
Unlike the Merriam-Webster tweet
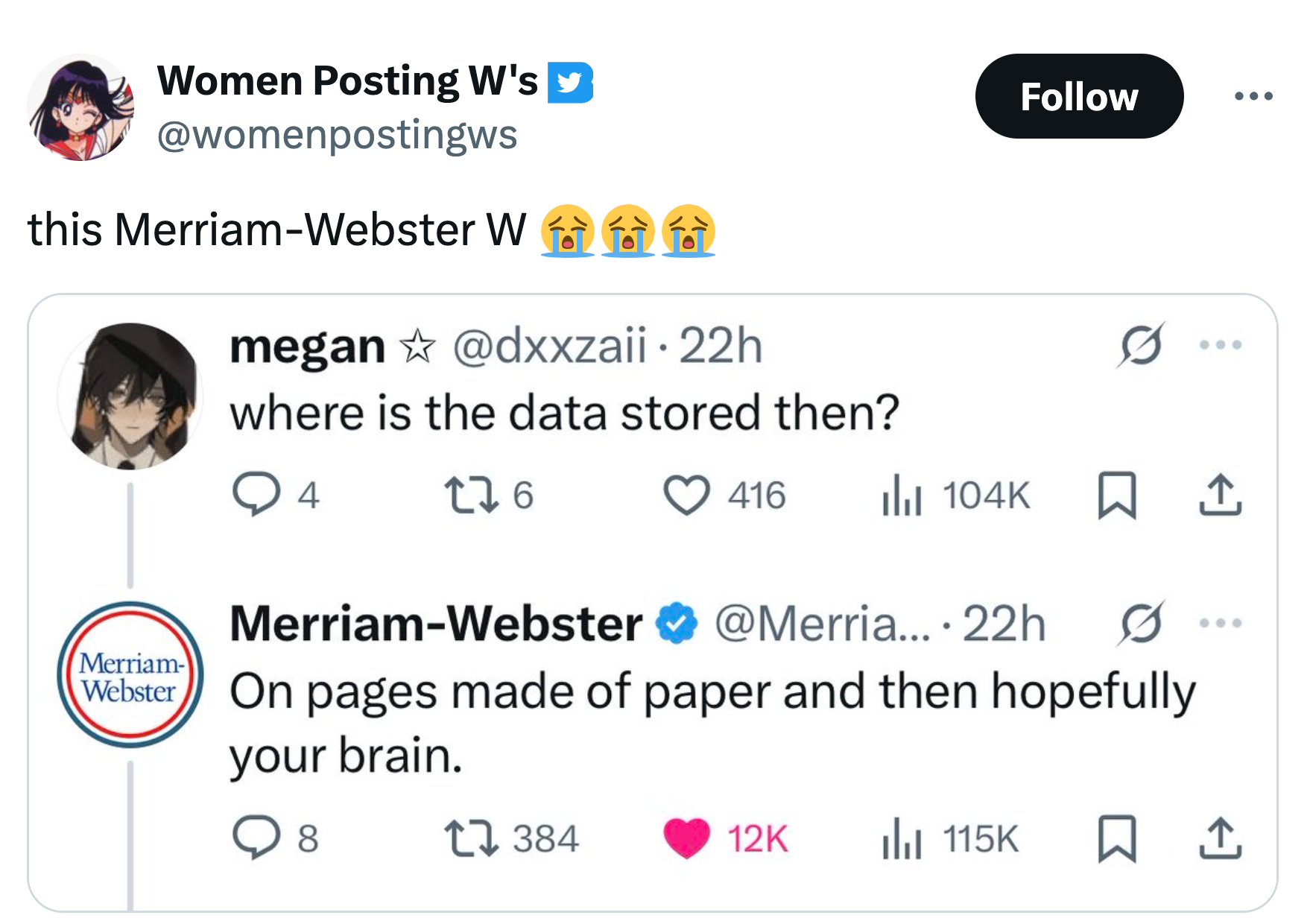click(x=686, y=838)
